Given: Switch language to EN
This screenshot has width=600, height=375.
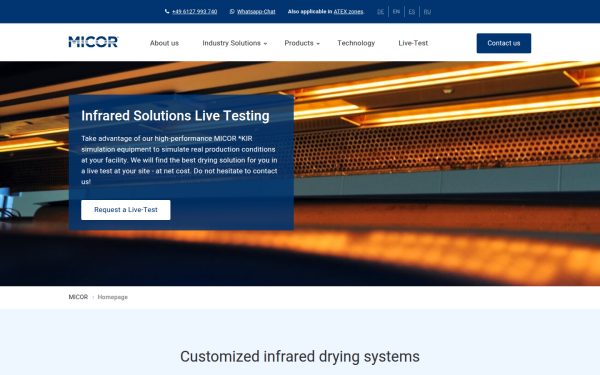Looking at the screenshot, I should [x=396, y=11].
